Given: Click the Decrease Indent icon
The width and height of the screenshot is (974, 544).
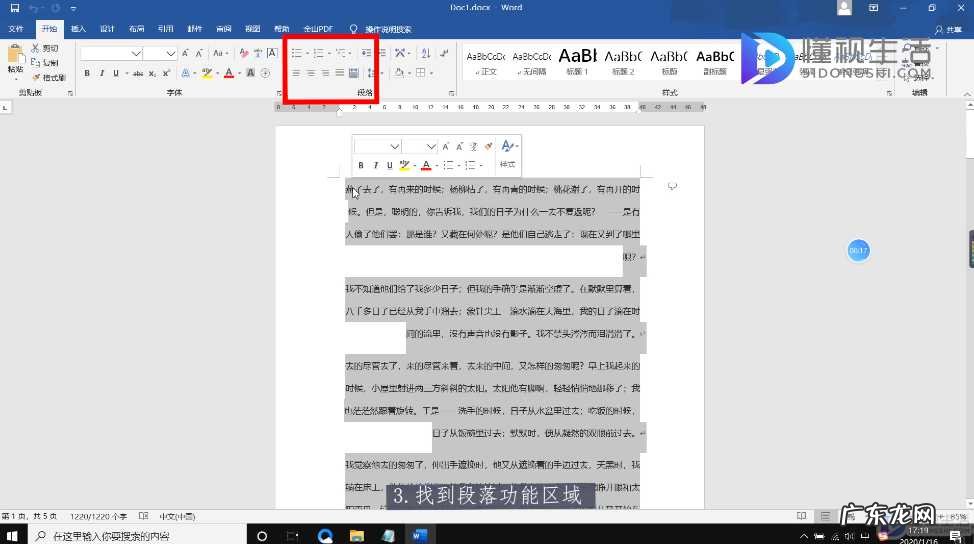Looking at the screenshot, I should [366, 53].
